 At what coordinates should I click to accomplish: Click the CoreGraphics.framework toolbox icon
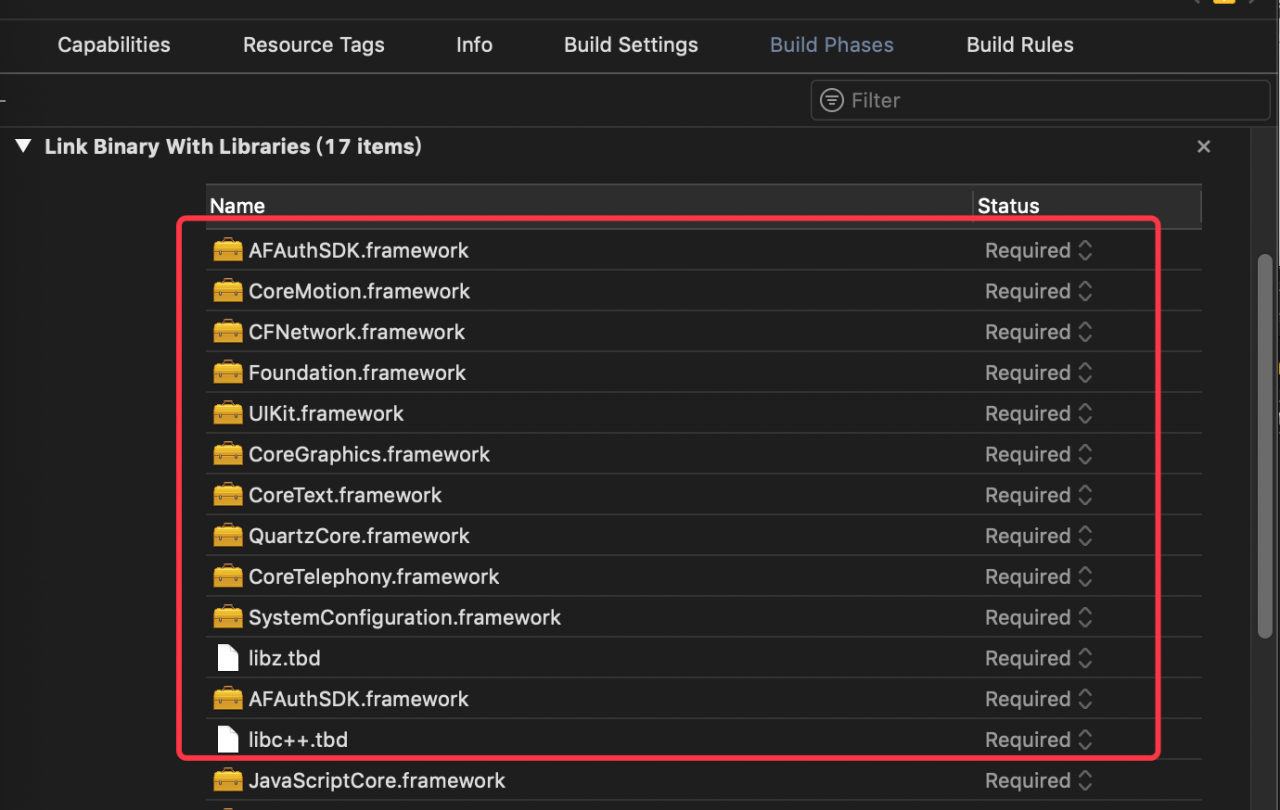coord(228,454)
